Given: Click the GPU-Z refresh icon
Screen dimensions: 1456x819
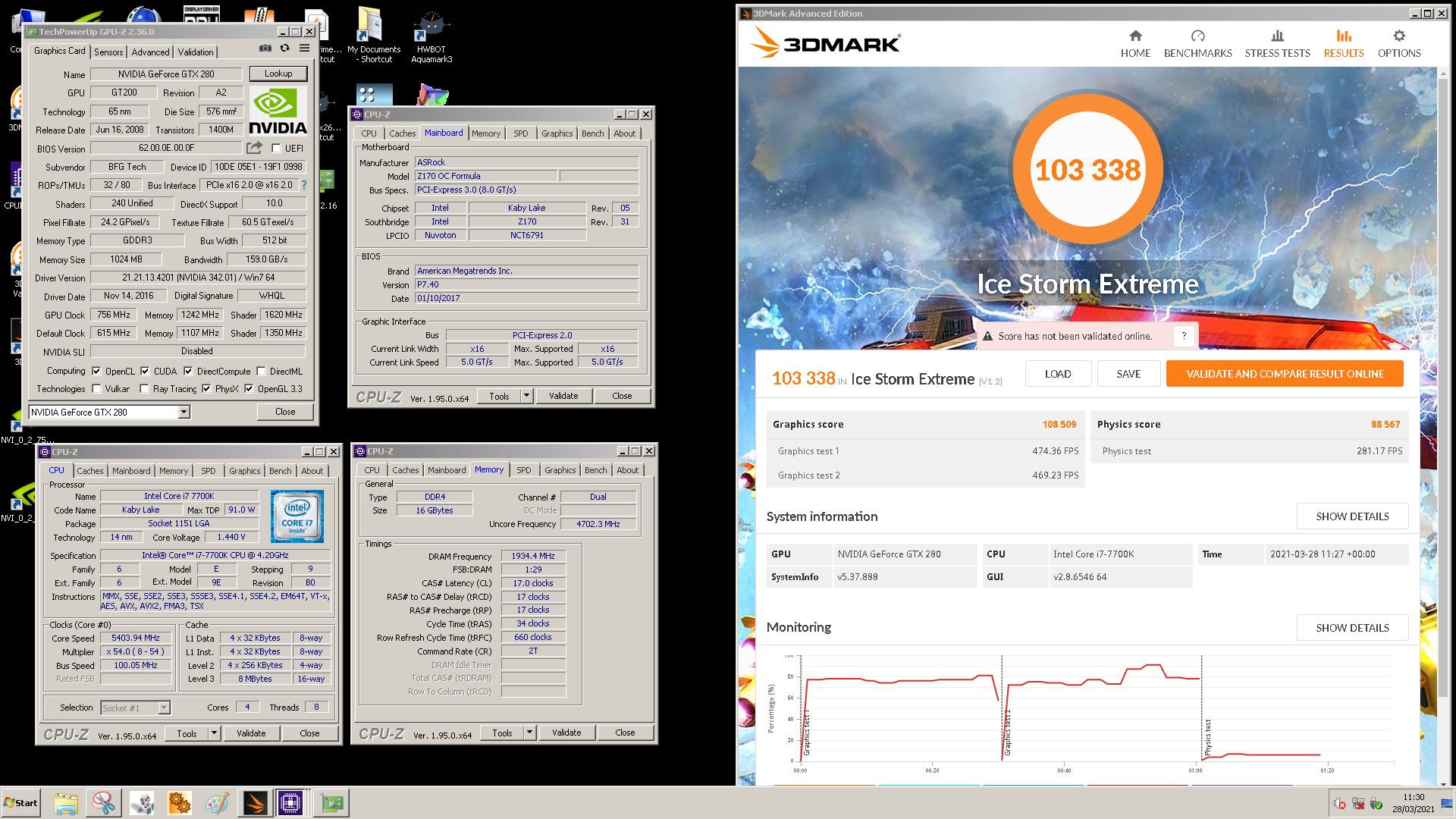Looking at the screenshot, I should click(x=284, y=49).
